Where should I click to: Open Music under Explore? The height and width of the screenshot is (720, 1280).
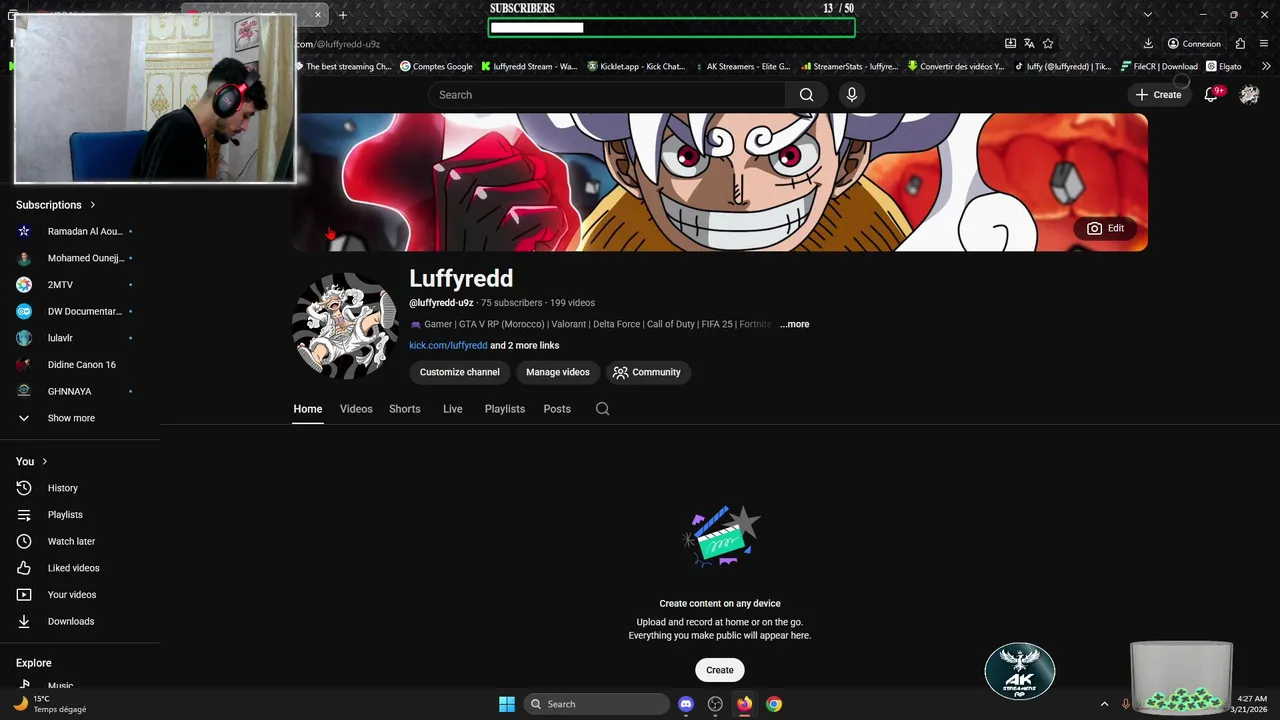pos(80,685)
